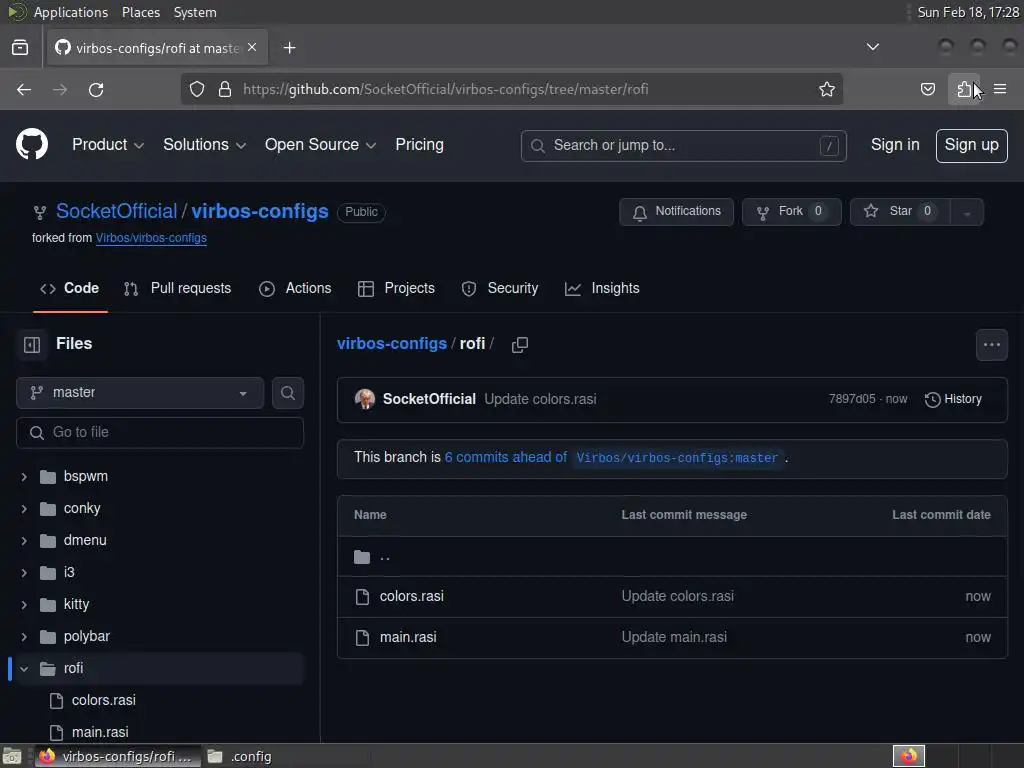Open the star lists dropdown arrow
The width and height of the screenshot is (1024, 768).
(967, 212)
